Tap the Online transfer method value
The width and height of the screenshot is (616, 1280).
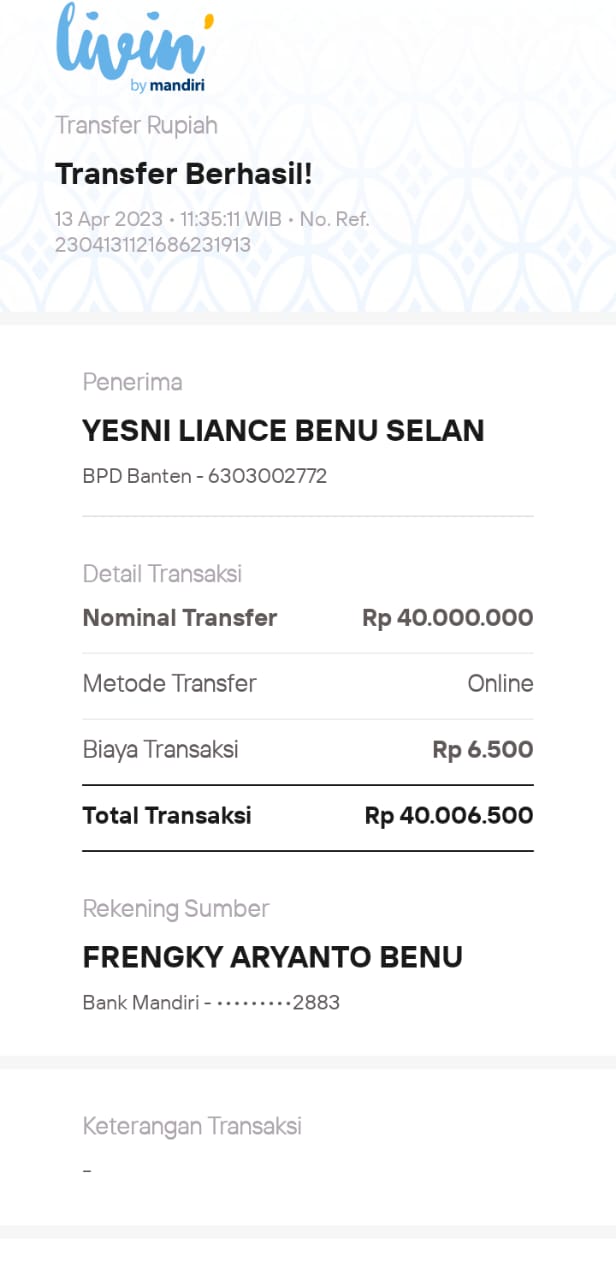(x=500, y=684)
